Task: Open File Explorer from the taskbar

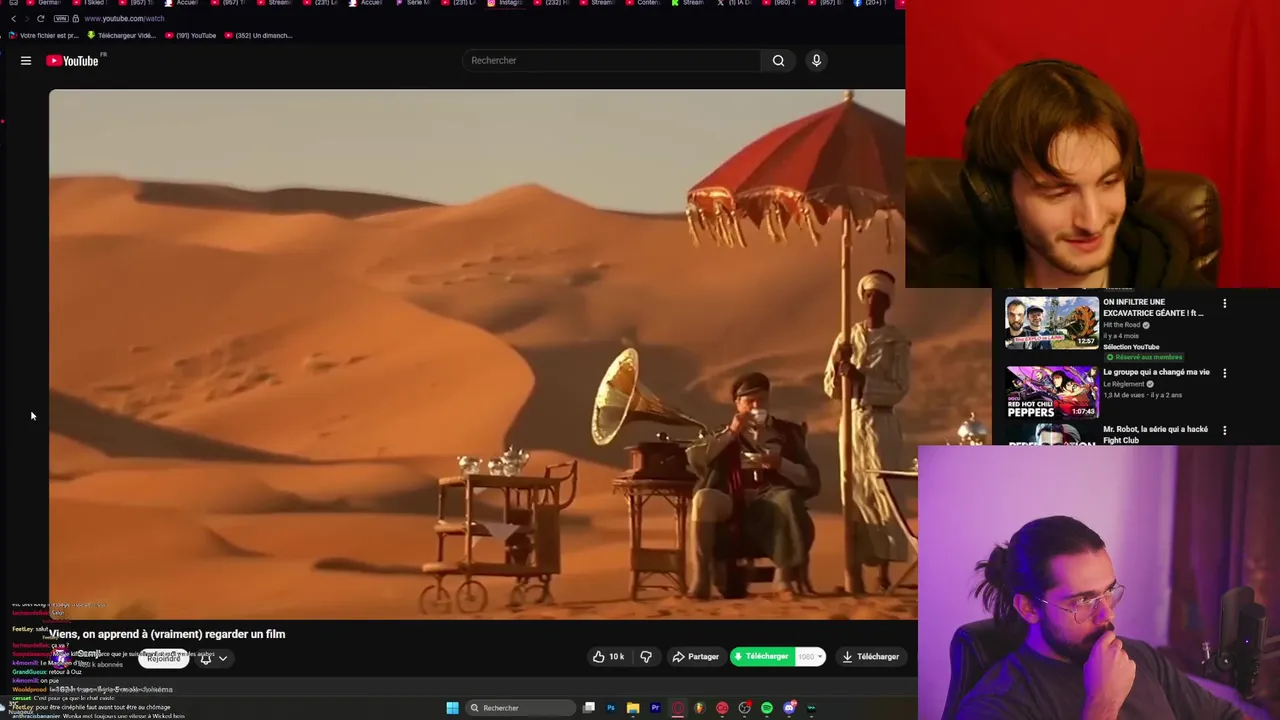Action: pos(633,708)
